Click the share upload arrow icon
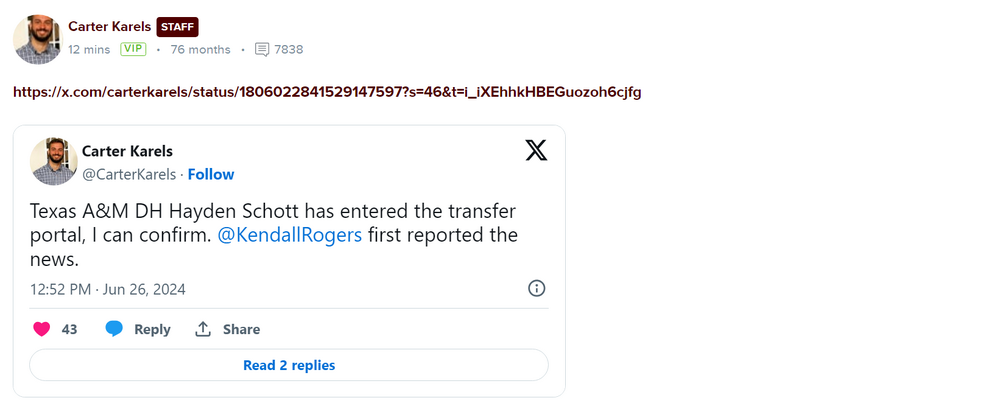The height and width of the screenshot is (409, 1000). coord(203,329)
